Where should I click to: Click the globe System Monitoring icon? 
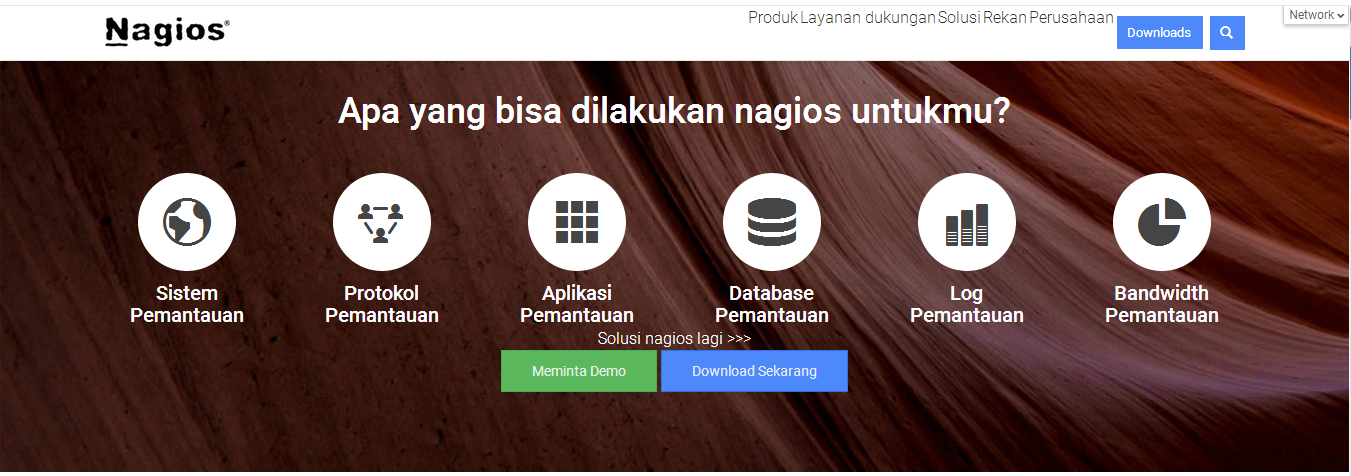tap(187, 222)
